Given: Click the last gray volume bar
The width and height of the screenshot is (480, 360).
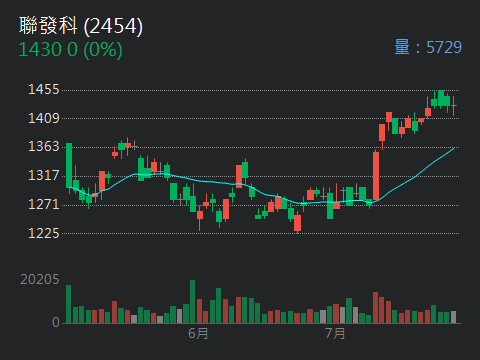Looking at the screenshot, I should click(x=453, y=317).
